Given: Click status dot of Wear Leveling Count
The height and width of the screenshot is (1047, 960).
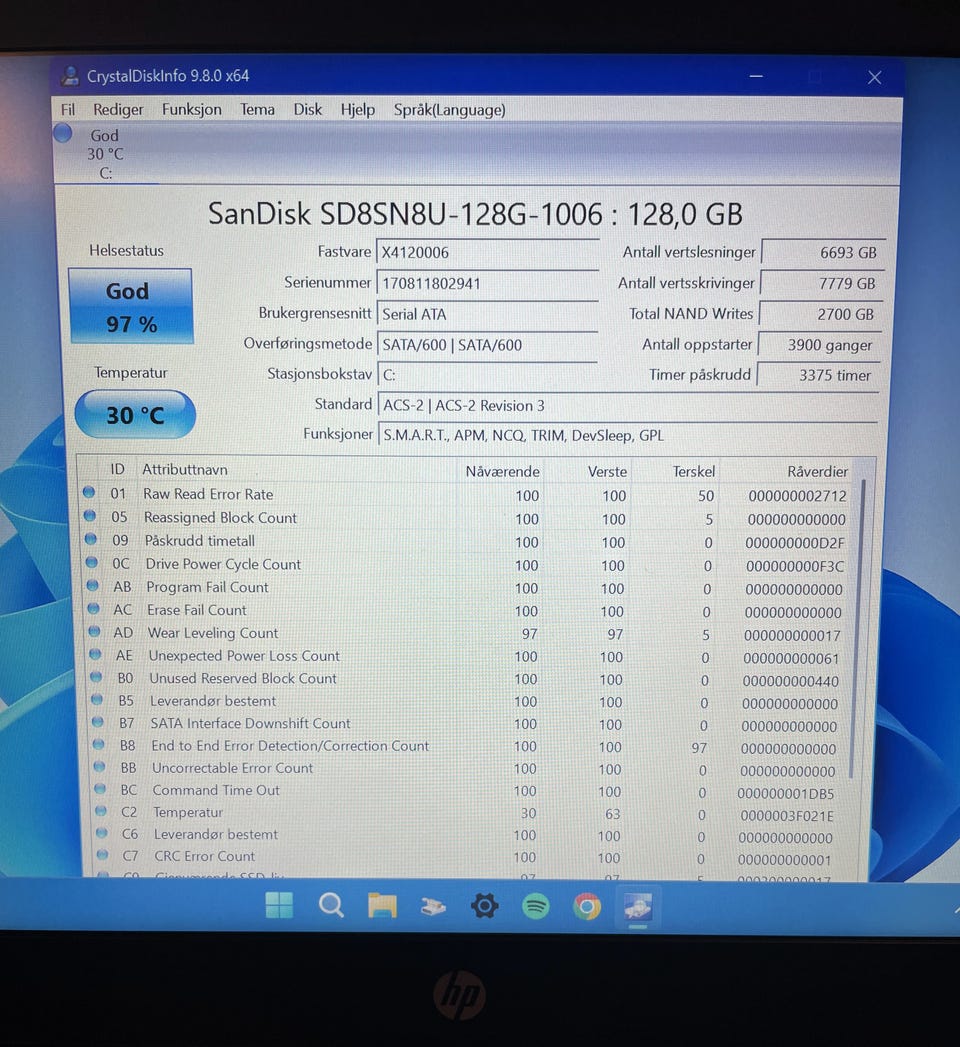Looking at the screenshot, I should (94, 631).
